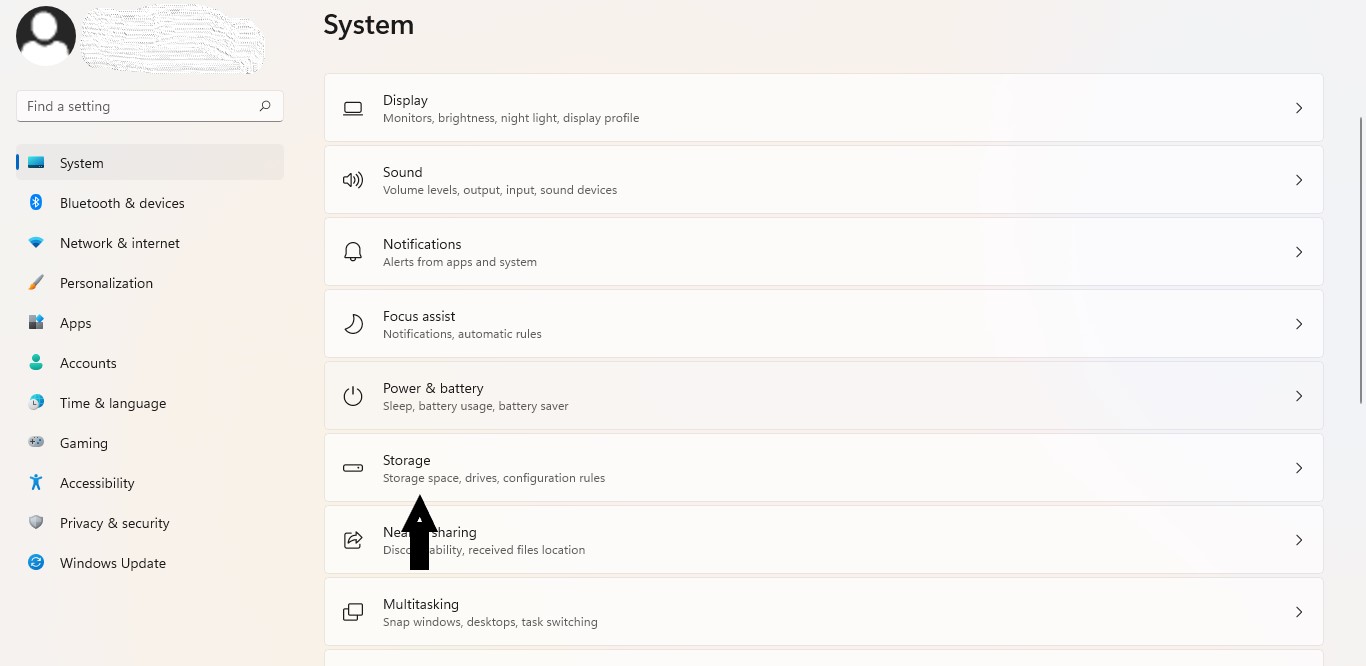1366x666 pixels.
Task: Open the Personalization section
Action: pyautogui.click(x=106, y=283)
